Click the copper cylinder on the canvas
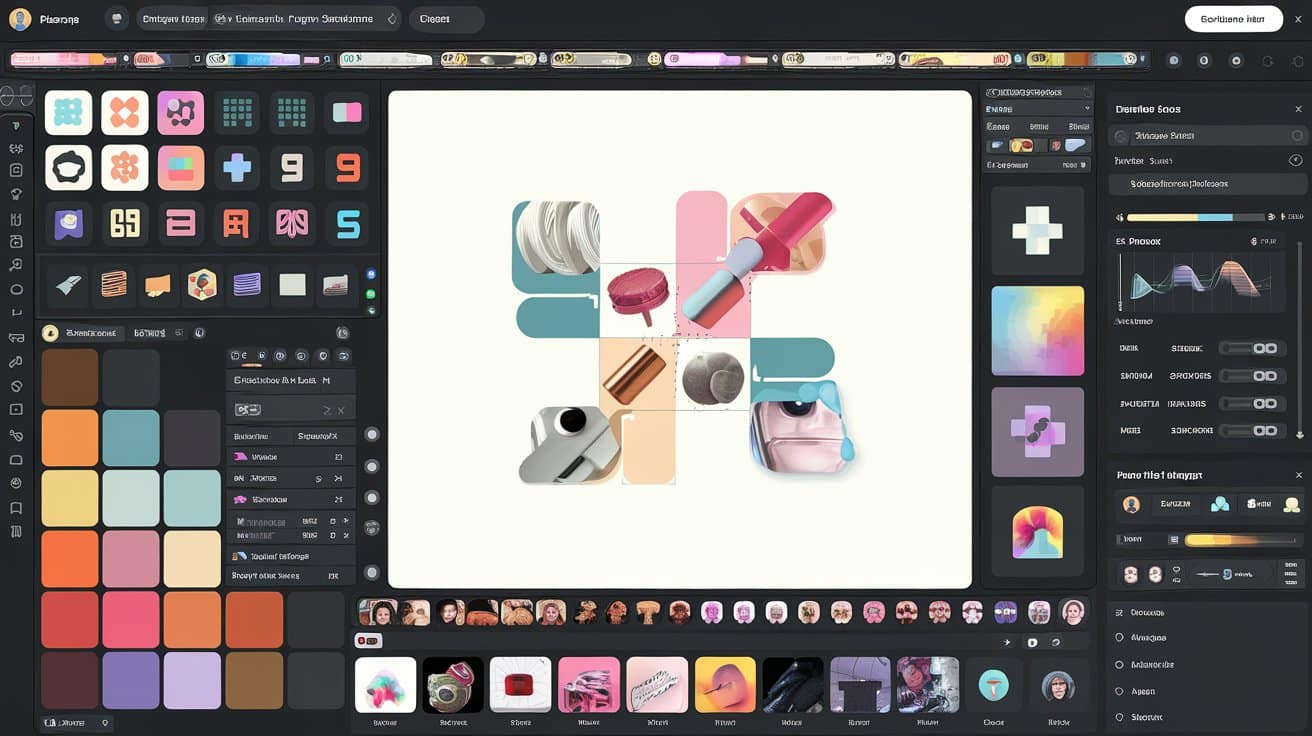Viewport: 1312px width, 736px height. click(x=635, y=375)
